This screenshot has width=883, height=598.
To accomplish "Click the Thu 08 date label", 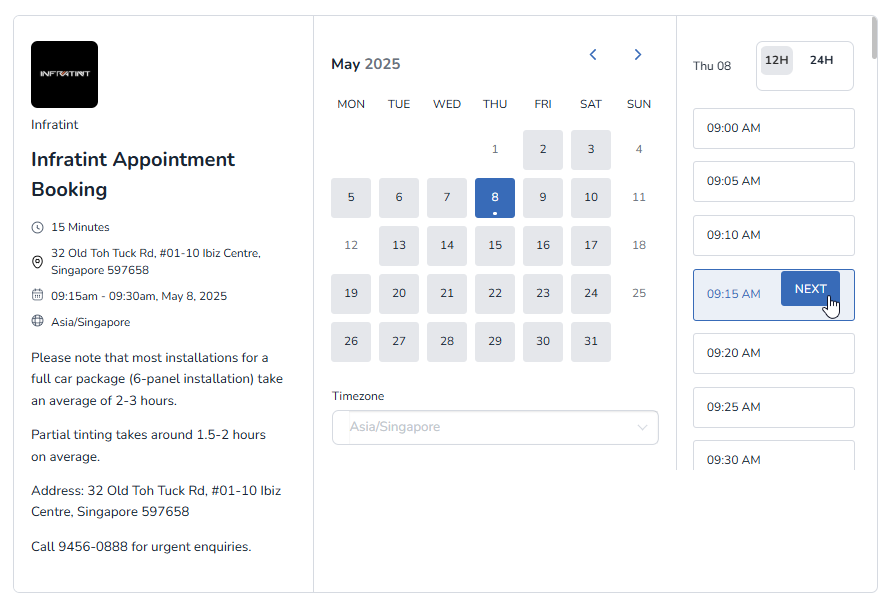I will click(x=712, y=66).
